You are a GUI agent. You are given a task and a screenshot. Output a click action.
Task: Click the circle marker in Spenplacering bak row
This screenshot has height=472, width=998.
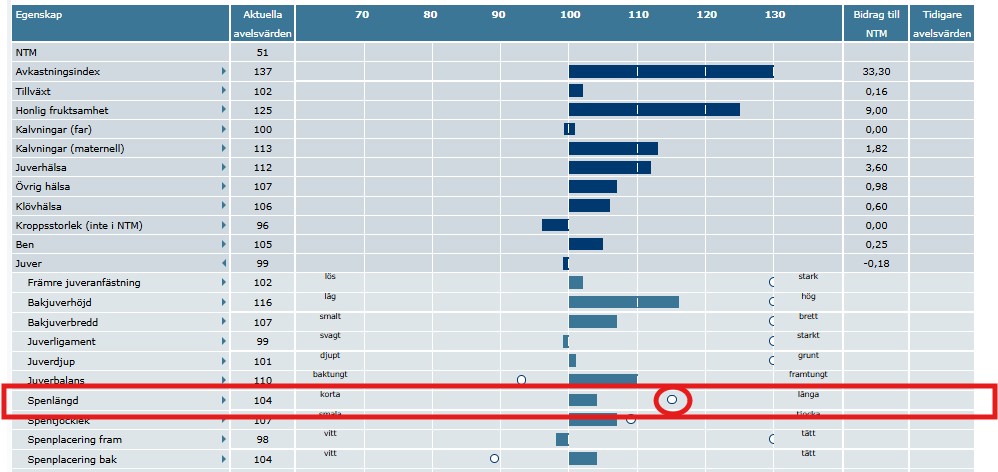tap(494, 458)
